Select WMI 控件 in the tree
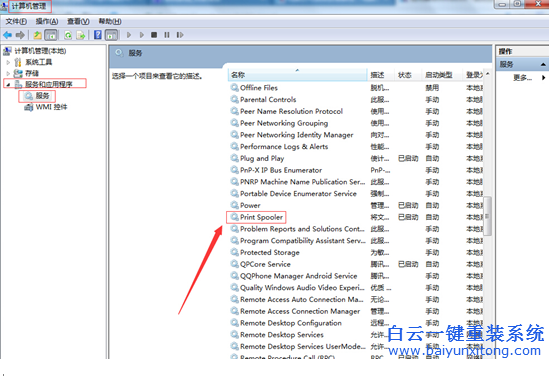Screen dimensions: 549x376 click(51, 107)
